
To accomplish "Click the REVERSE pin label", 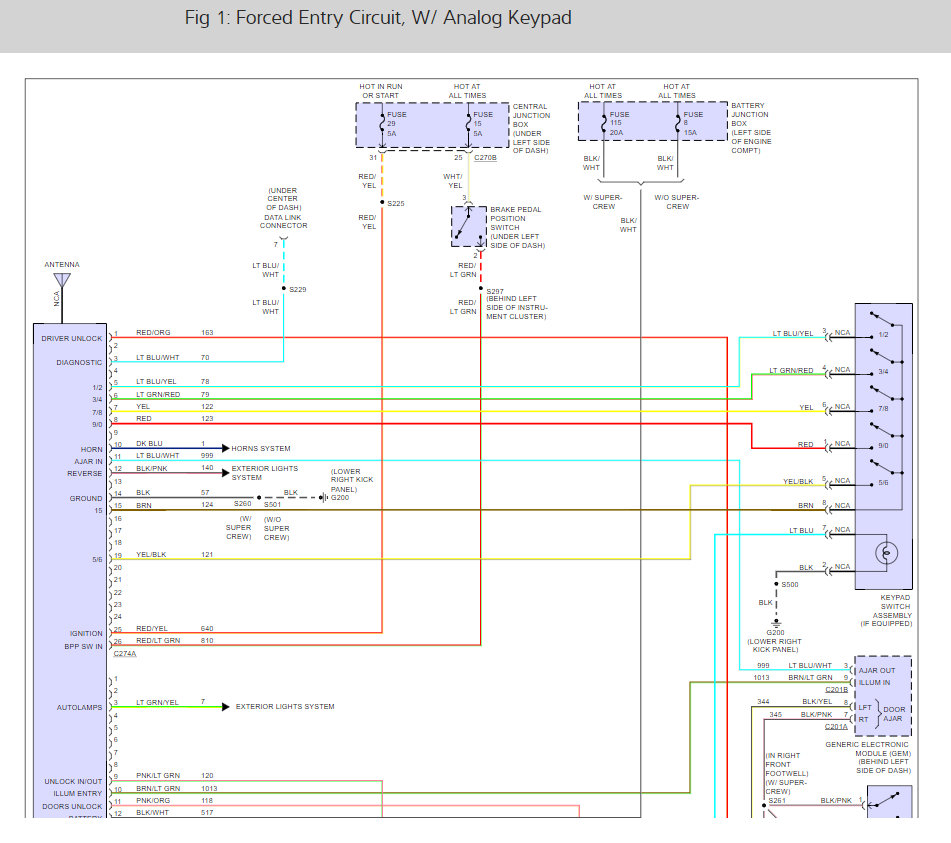I will pos(84,474).
